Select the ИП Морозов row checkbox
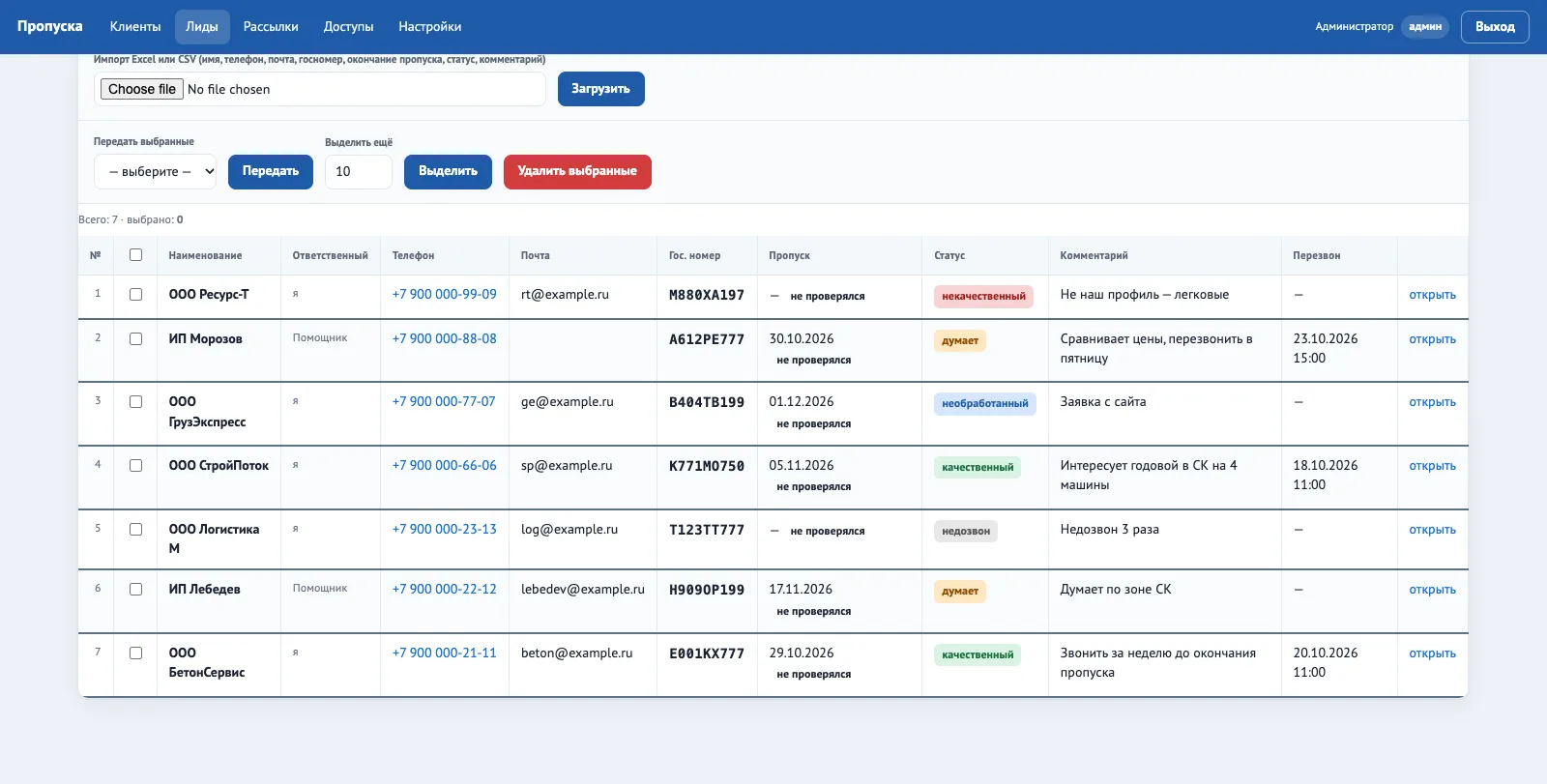The width and height of the screenshot is (1547, 784). click(x=135, y=339)
